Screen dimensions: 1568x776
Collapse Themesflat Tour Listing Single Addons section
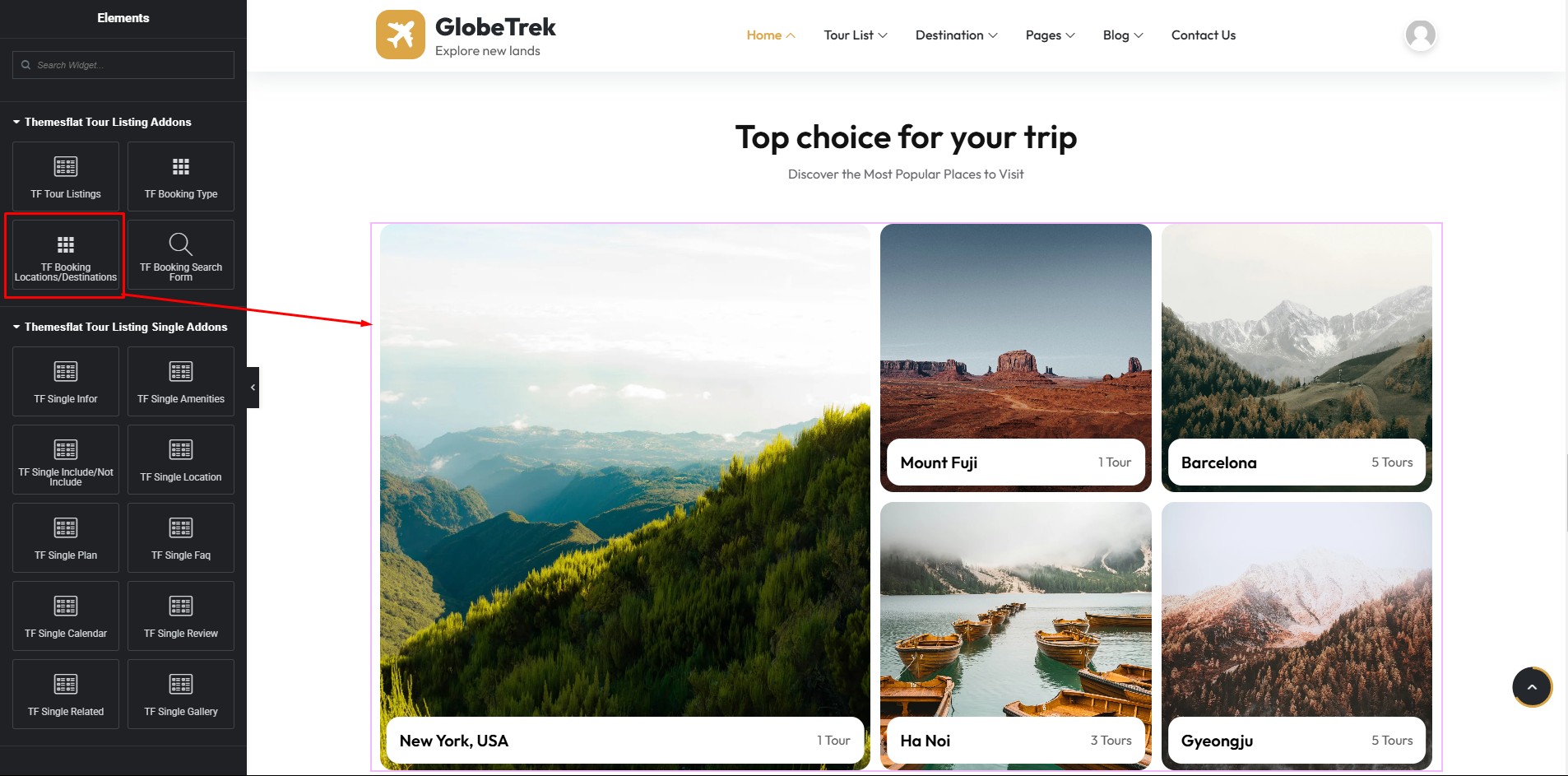point(120,327)
